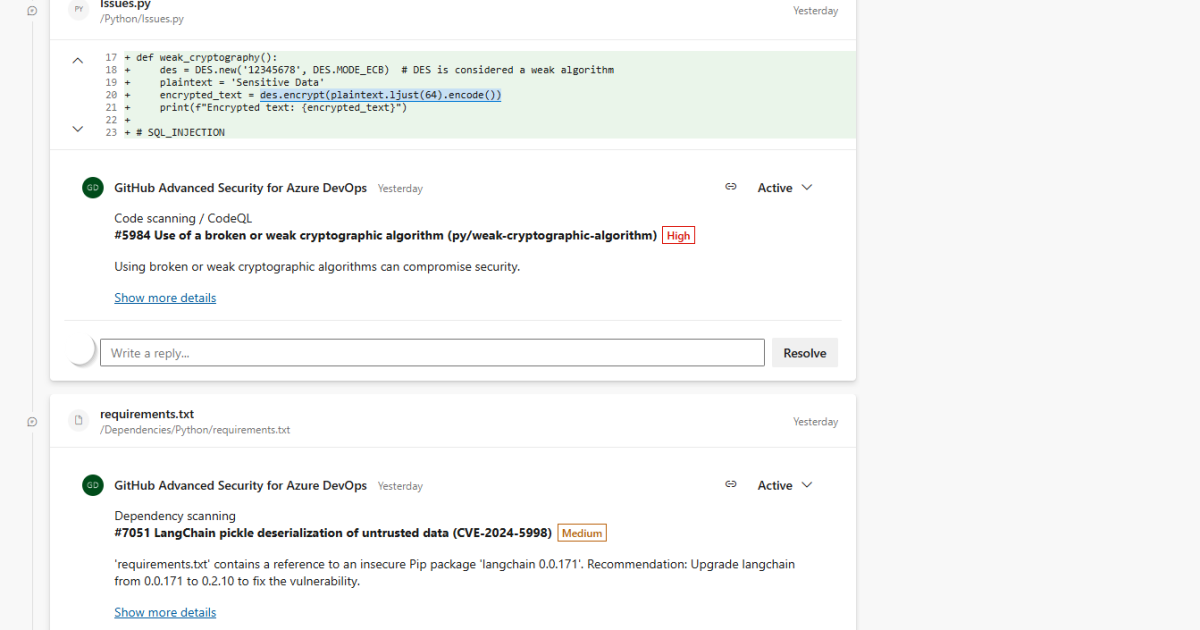Open alert #7051 LangChain pickle deserialization title
The width and height of the screenshot is (1200, 630).
pyautogui.click(x=334, y=534)
